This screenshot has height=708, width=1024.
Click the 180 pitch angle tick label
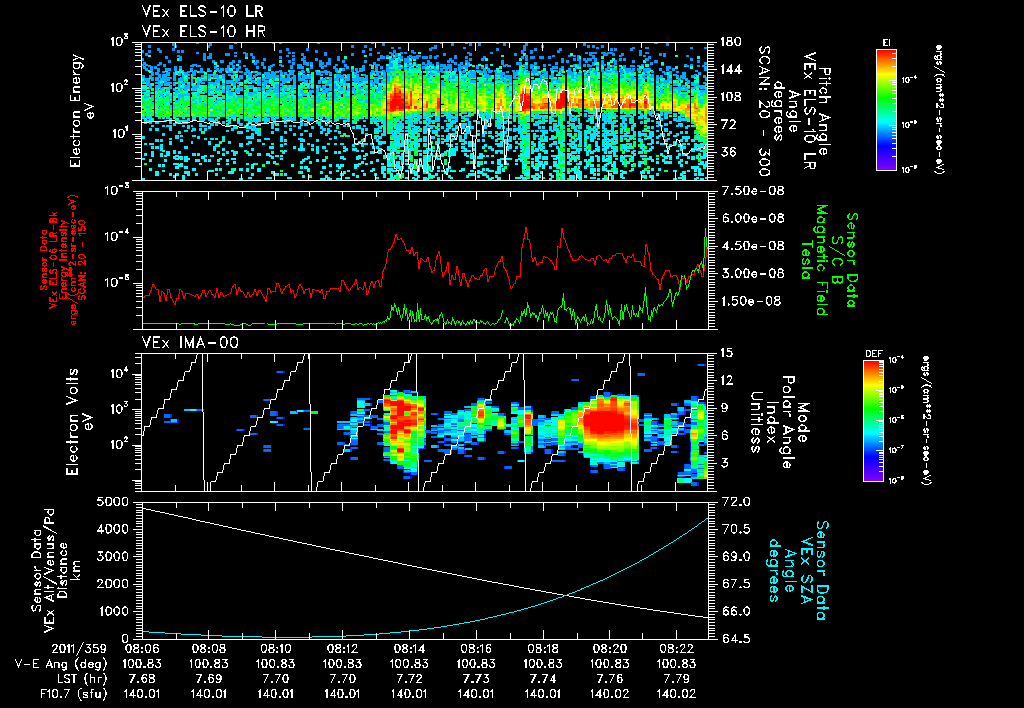coord(730,42)
